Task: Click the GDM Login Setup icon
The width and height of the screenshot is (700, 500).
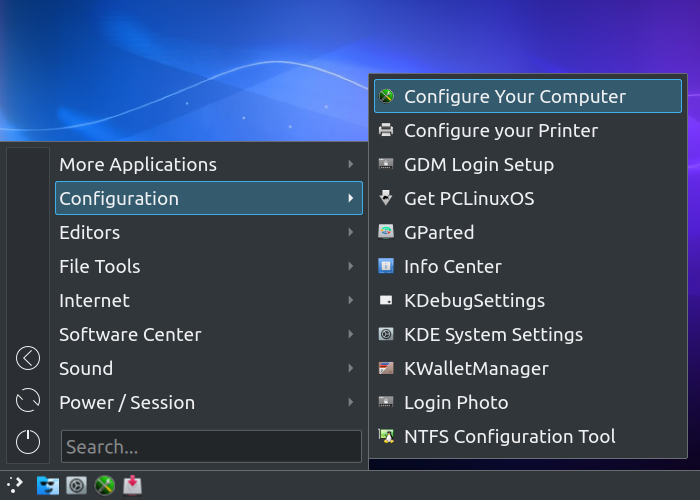Action: 386,164
